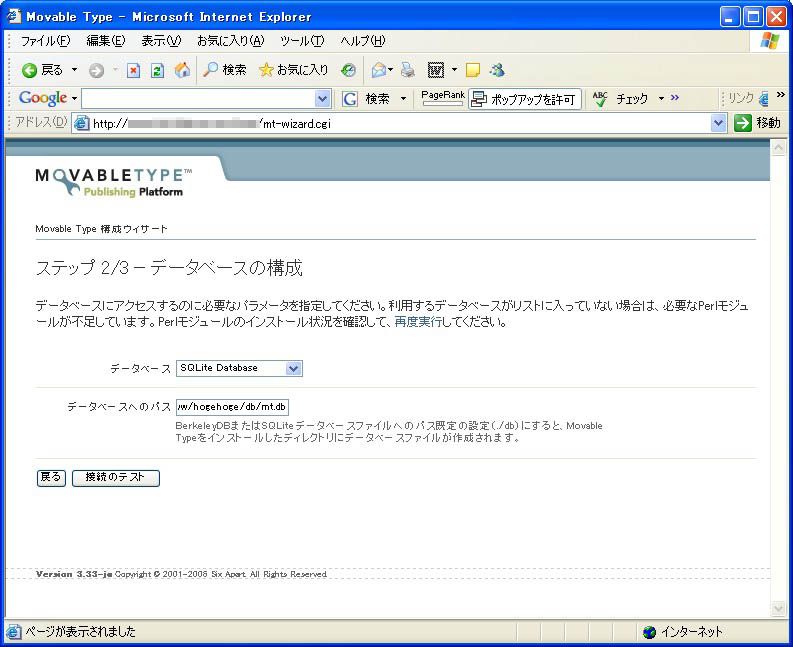Click the Movable Type logo
Screen dimensions: 793x647
pos(114,183)
